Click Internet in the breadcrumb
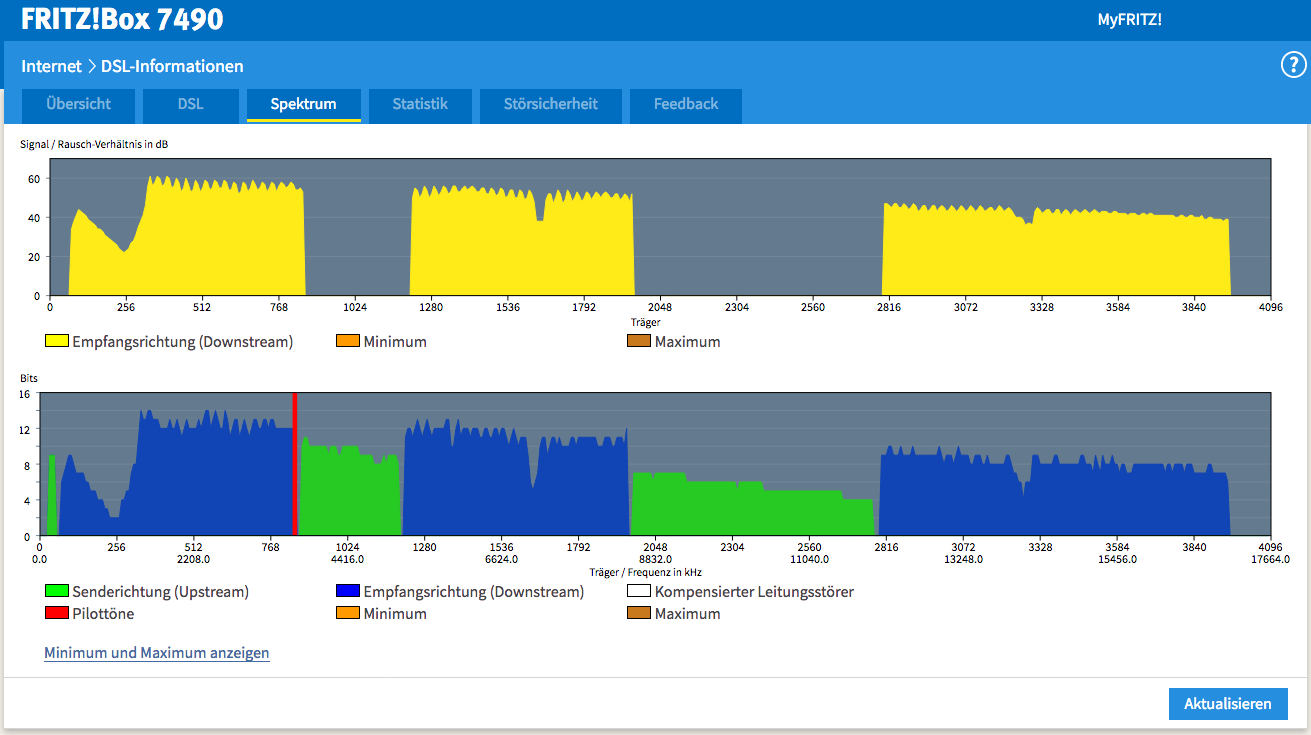 pyautogui.click(x=51, y=66)
